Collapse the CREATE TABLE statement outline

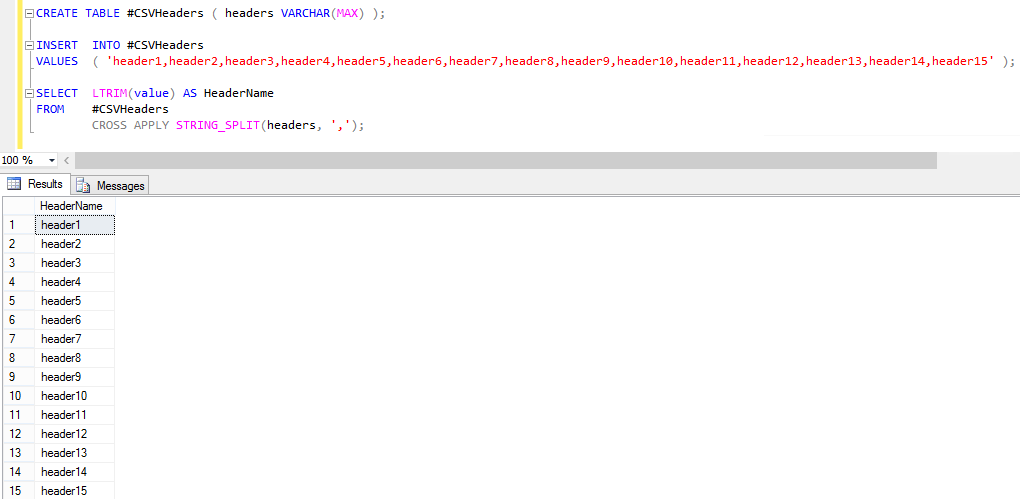(29, 13)
